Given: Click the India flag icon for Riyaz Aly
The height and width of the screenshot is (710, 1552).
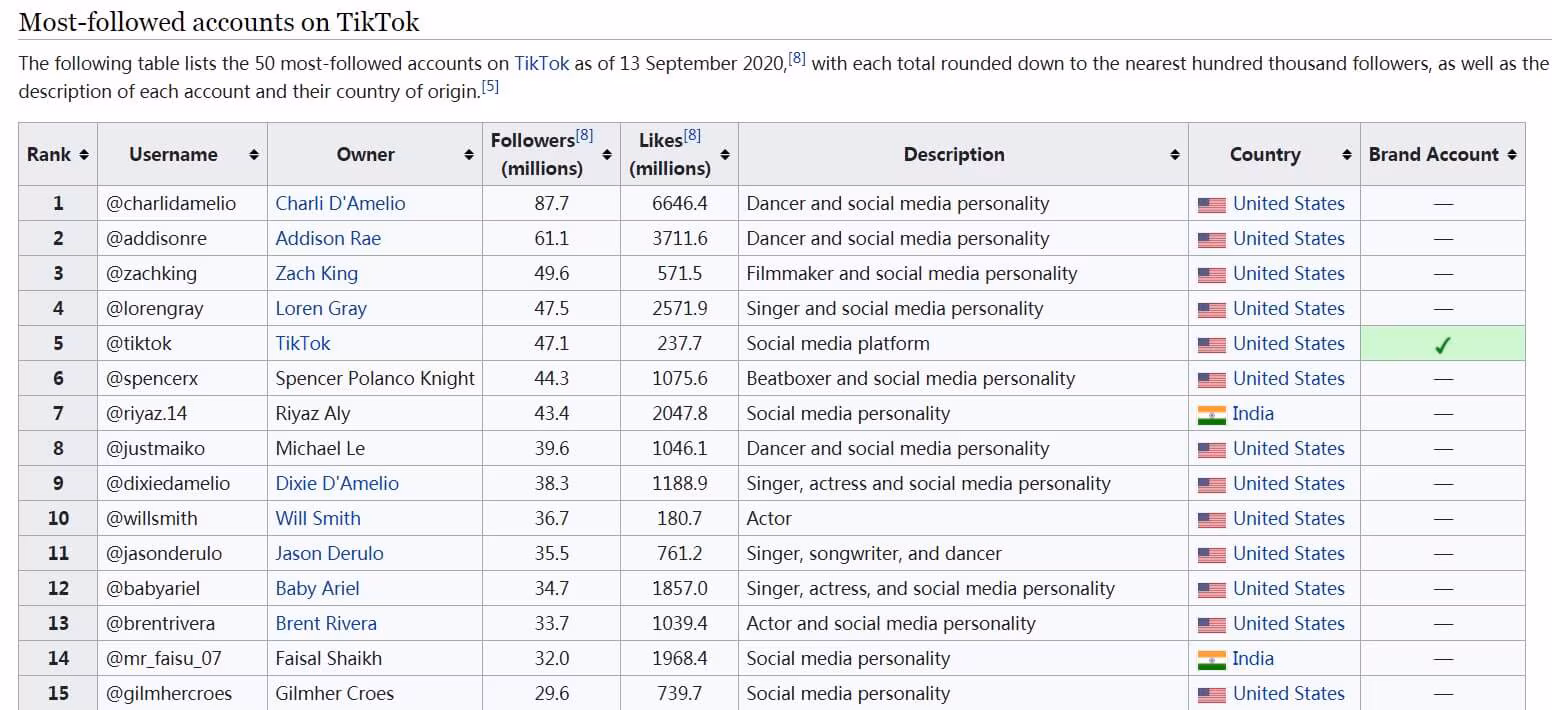Looking at the screenshot, I should (1211, 414).
